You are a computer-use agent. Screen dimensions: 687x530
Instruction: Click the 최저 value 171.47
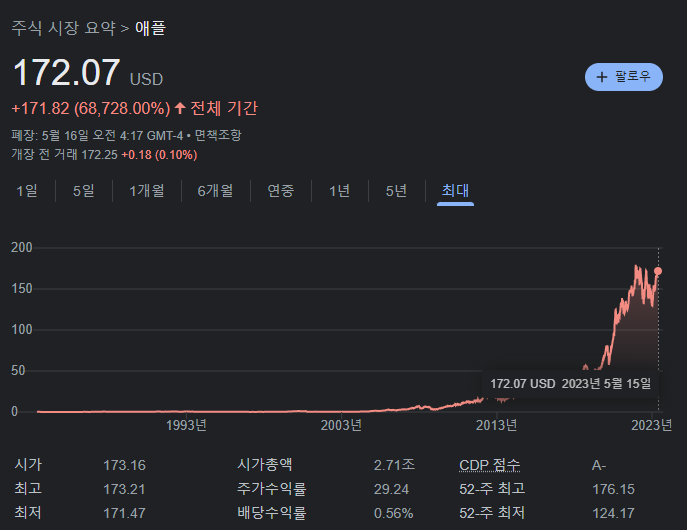point(124,513)
